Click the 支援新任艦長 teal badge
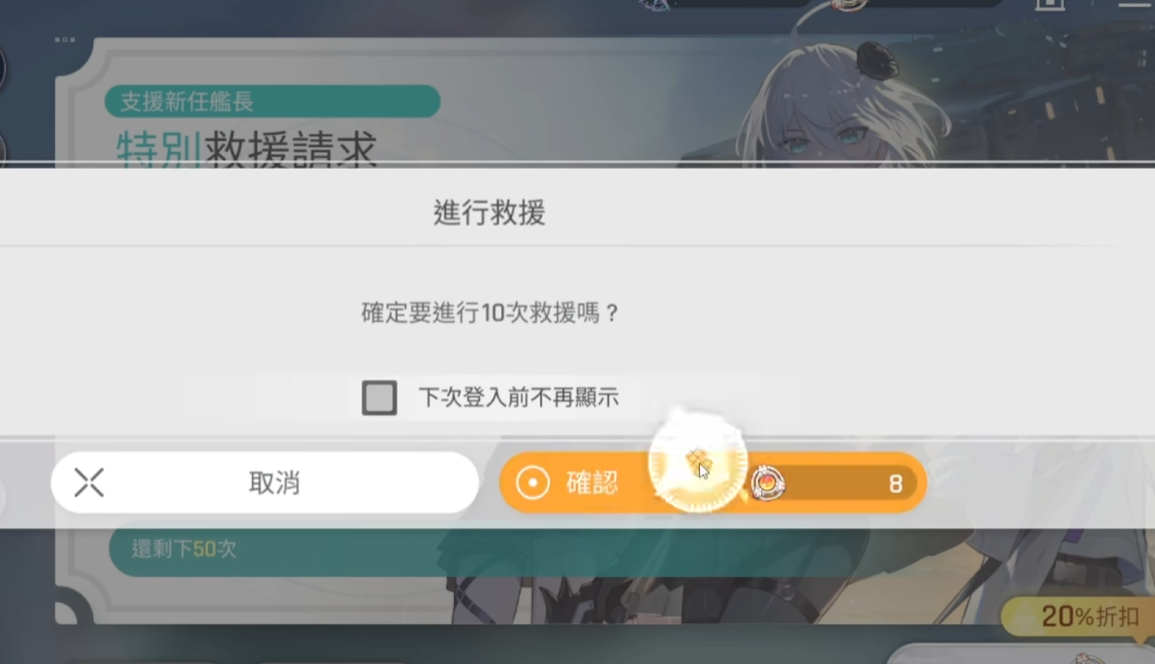 click(x=273, y=101)
